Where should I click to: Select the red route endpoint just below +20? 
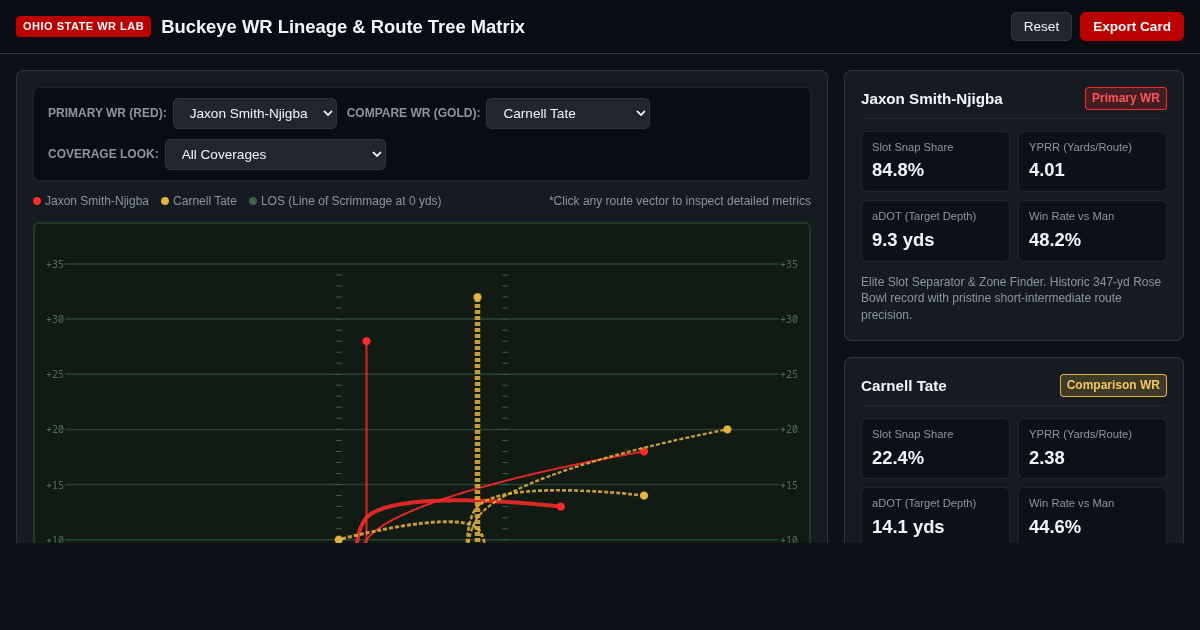click(x=644, y=451)
